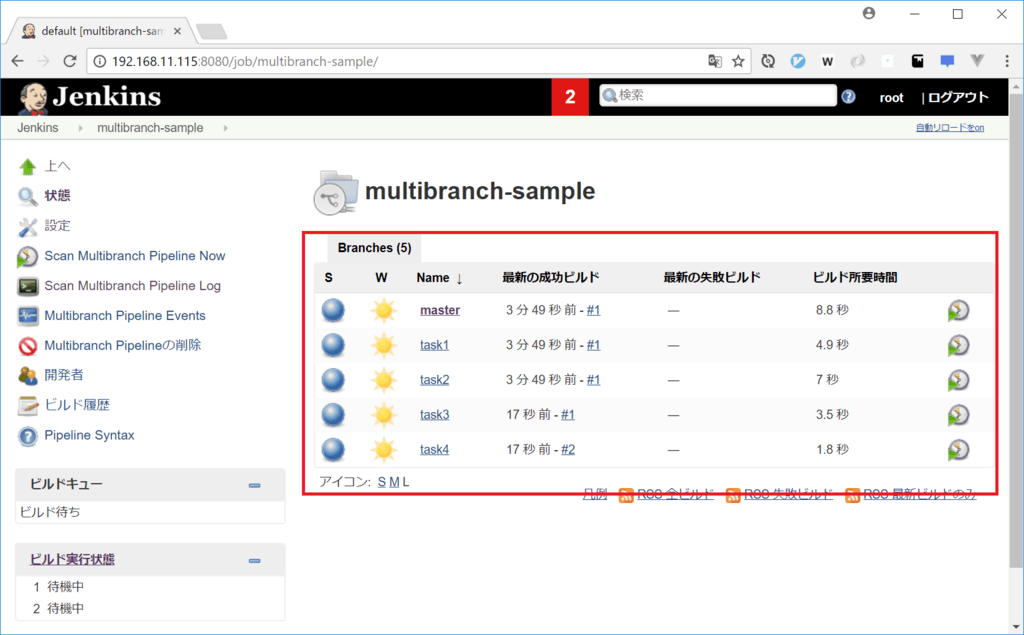Click the sunny weather icon for task3
The height and width of the screenshot is (635, 1024).
pyautogui.click(x=383, y=415)
